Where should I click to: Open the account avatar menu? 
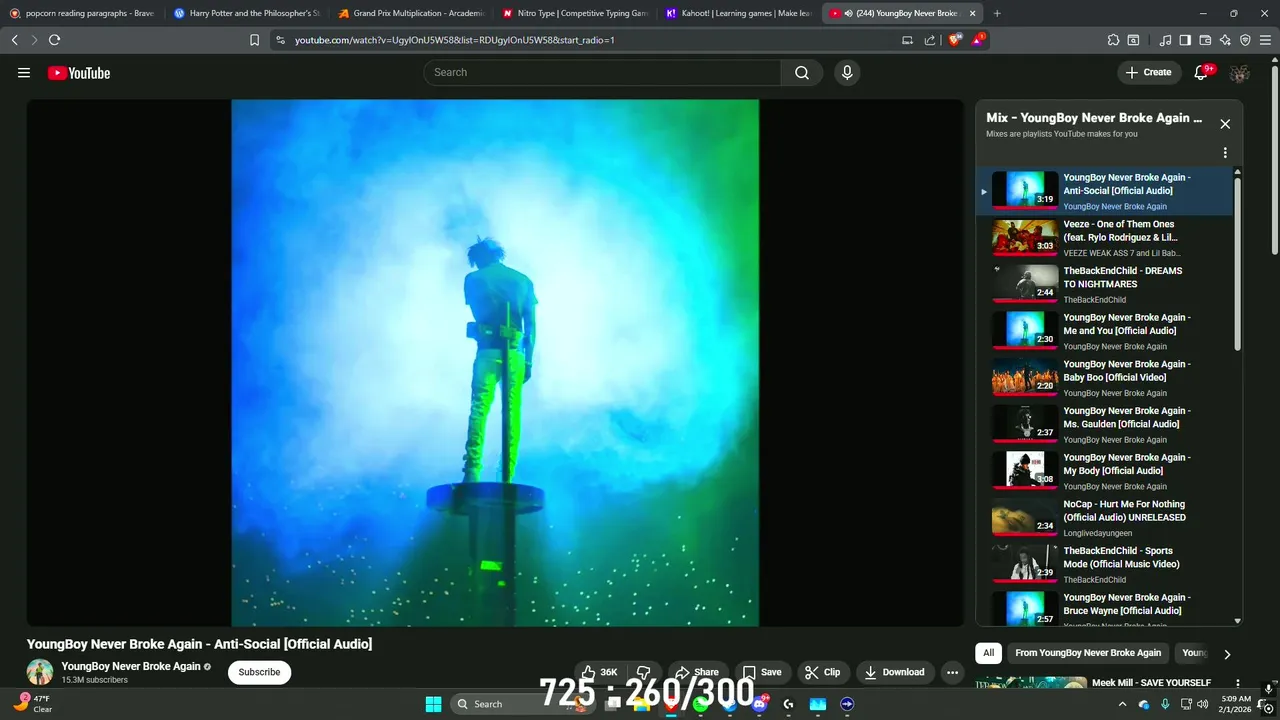(1240, 73)
